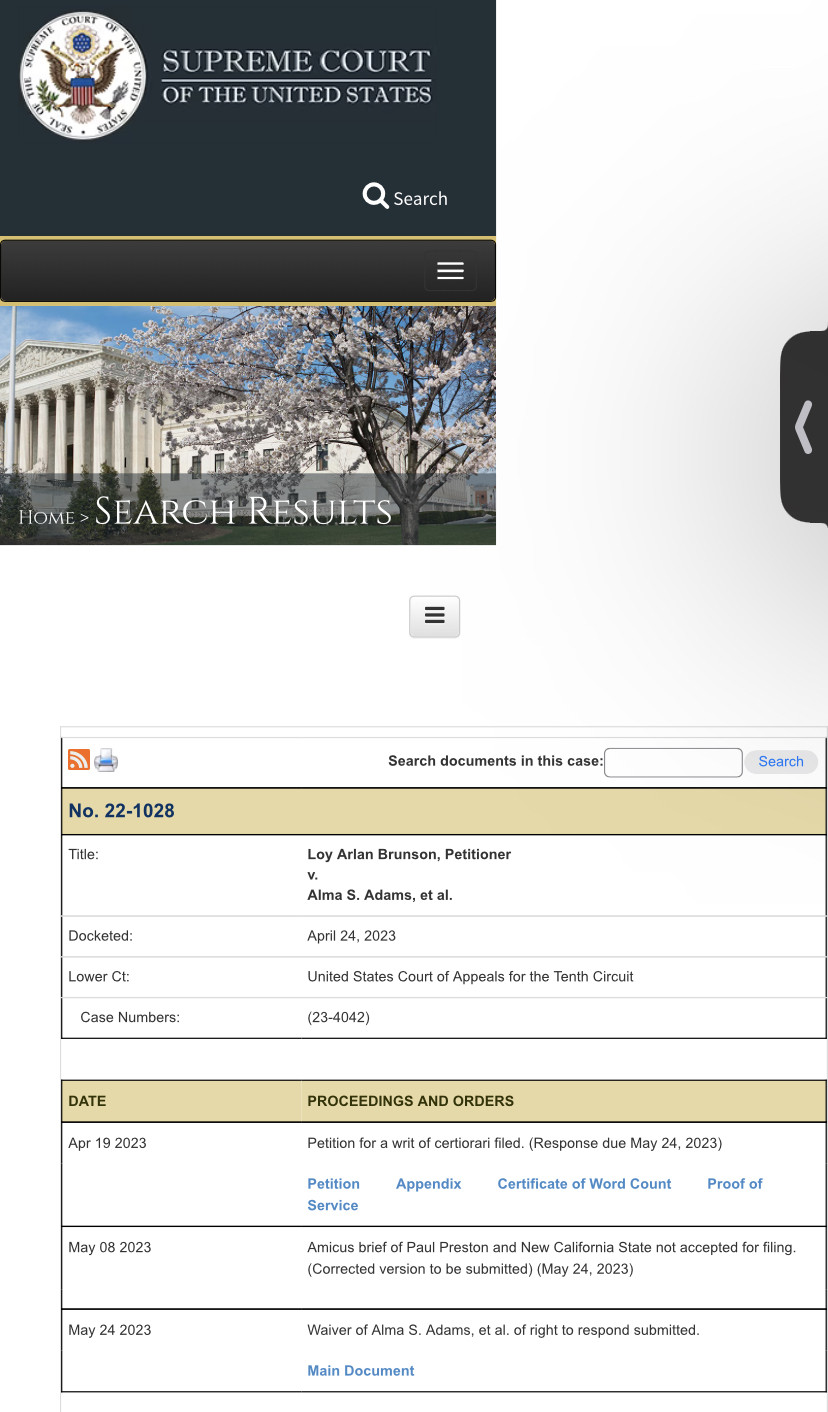This screenshot has width=828, height=1412.
Task: Click the Proceedings and Orders column header
Action: point(410,1101)
